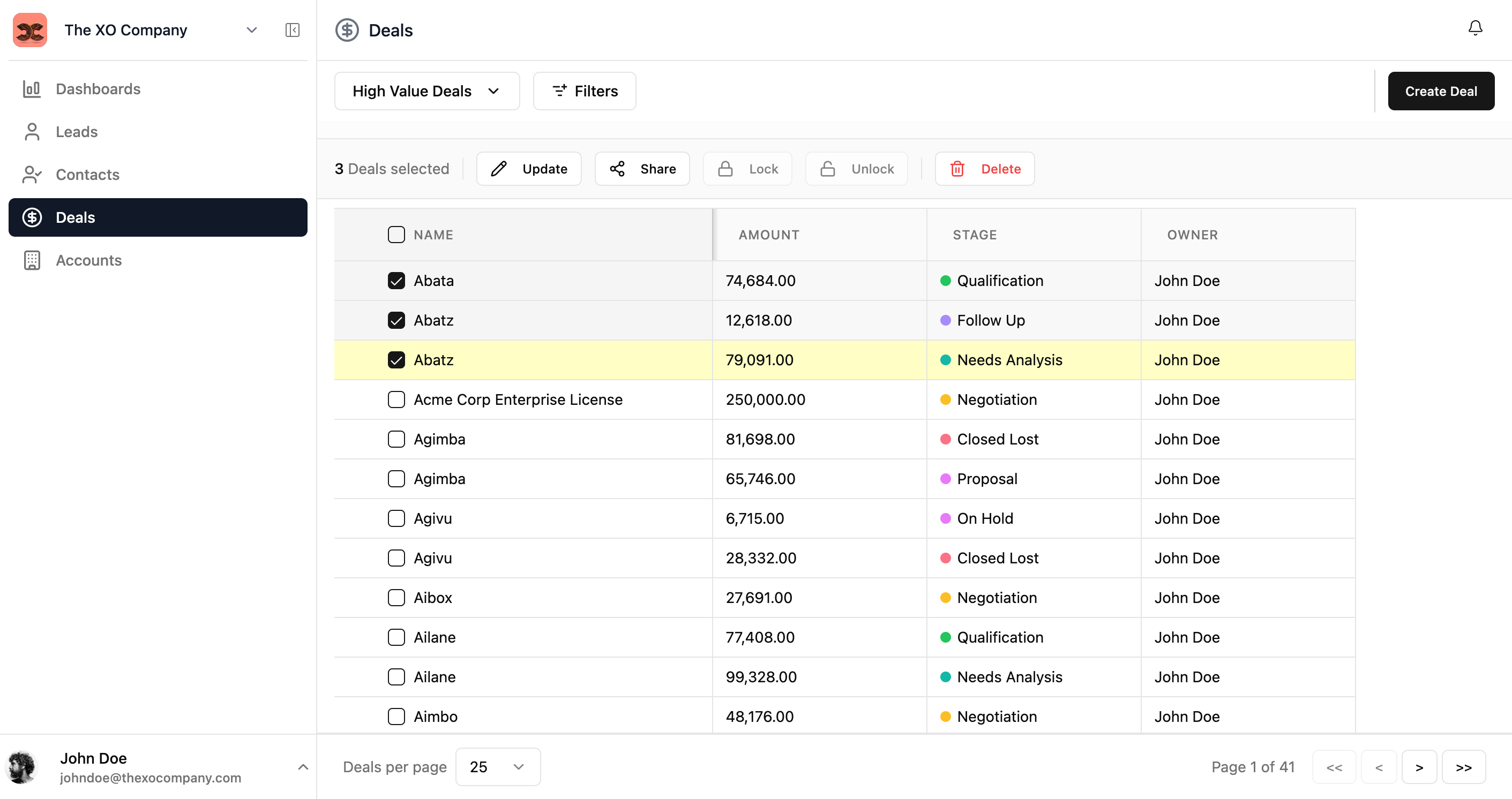
Task: Check the Ailane 77,408.00 checkbox
Action: pyautogui.click(x=396, y=637)
